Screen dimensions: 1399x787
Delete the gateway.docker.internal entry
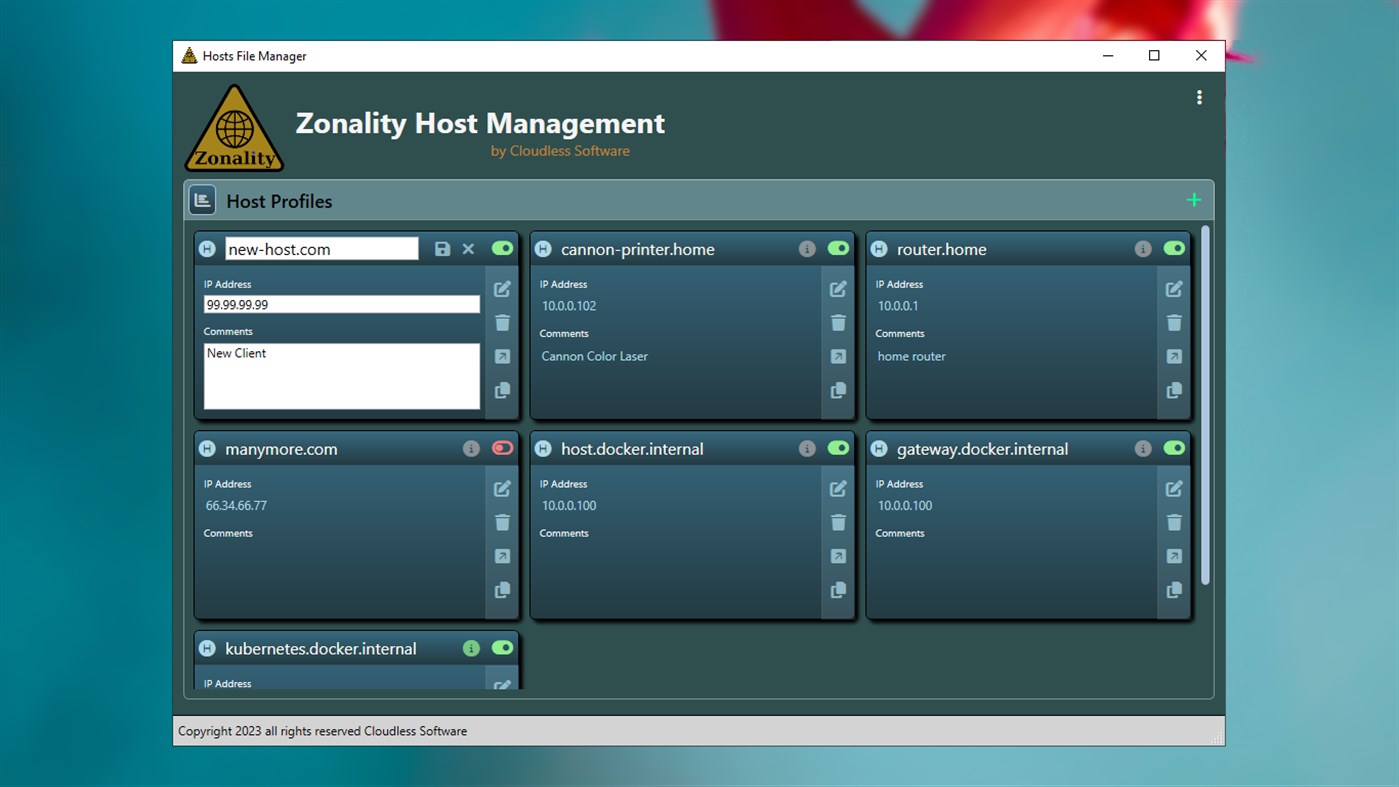click(x=1174, y=522)
